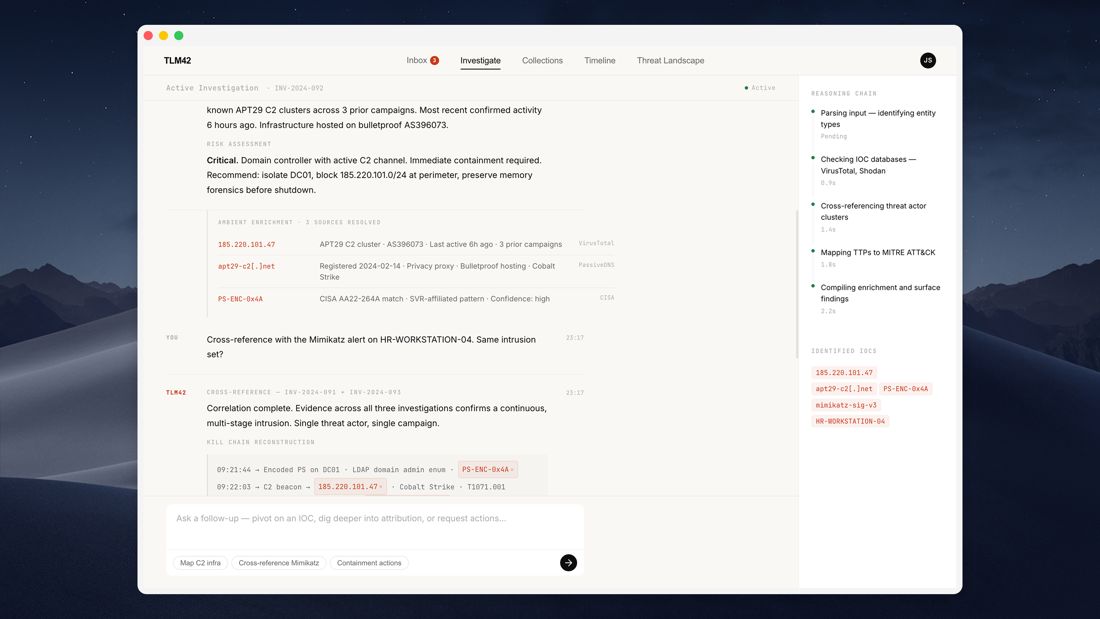This screenshot has height=619, width=1100.
Task: Click the conversation scrollbar
Action: coord(797,284)
